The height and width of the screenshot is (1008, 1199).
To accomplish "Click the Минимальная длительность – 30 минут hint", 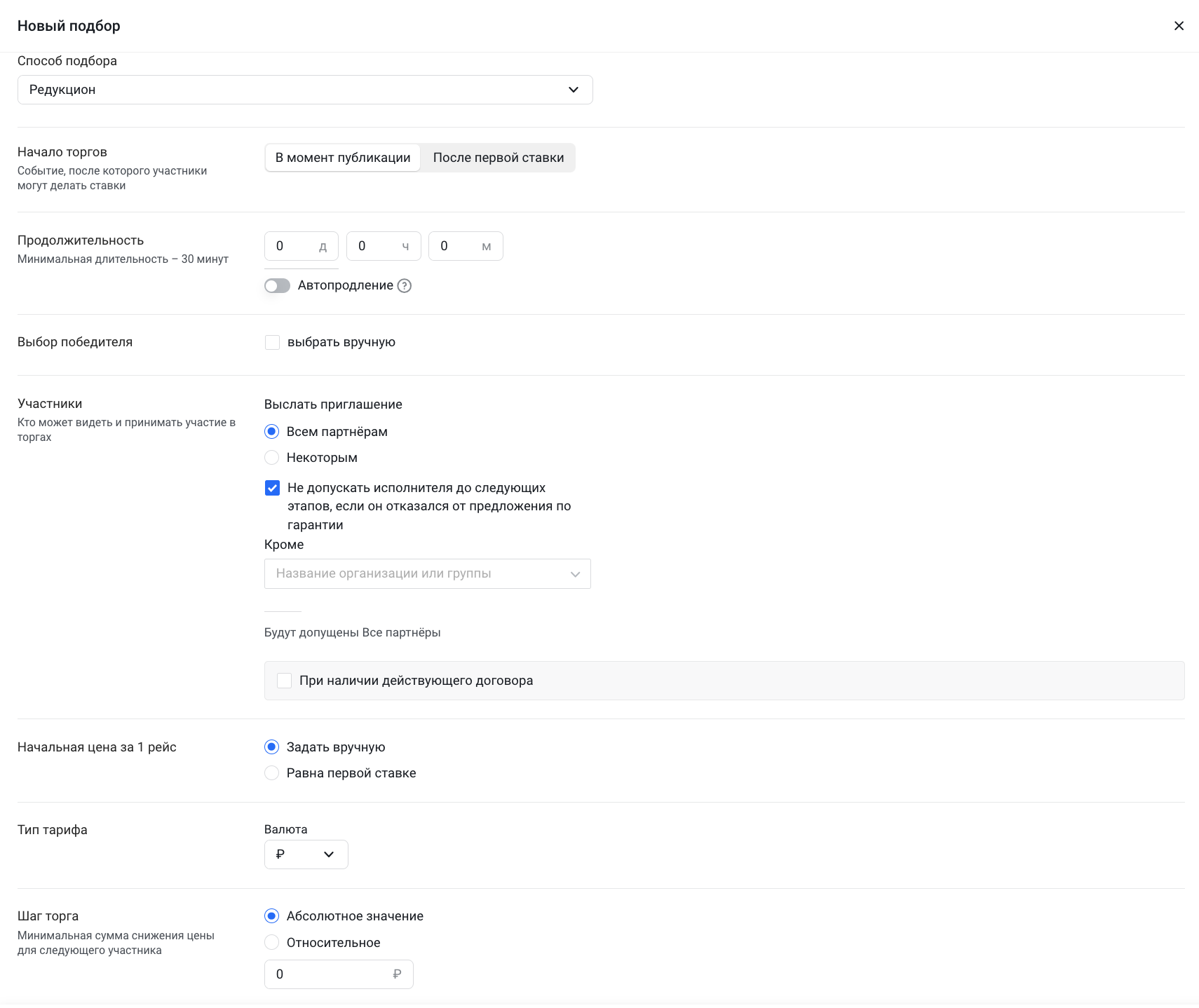I will 123,259.
